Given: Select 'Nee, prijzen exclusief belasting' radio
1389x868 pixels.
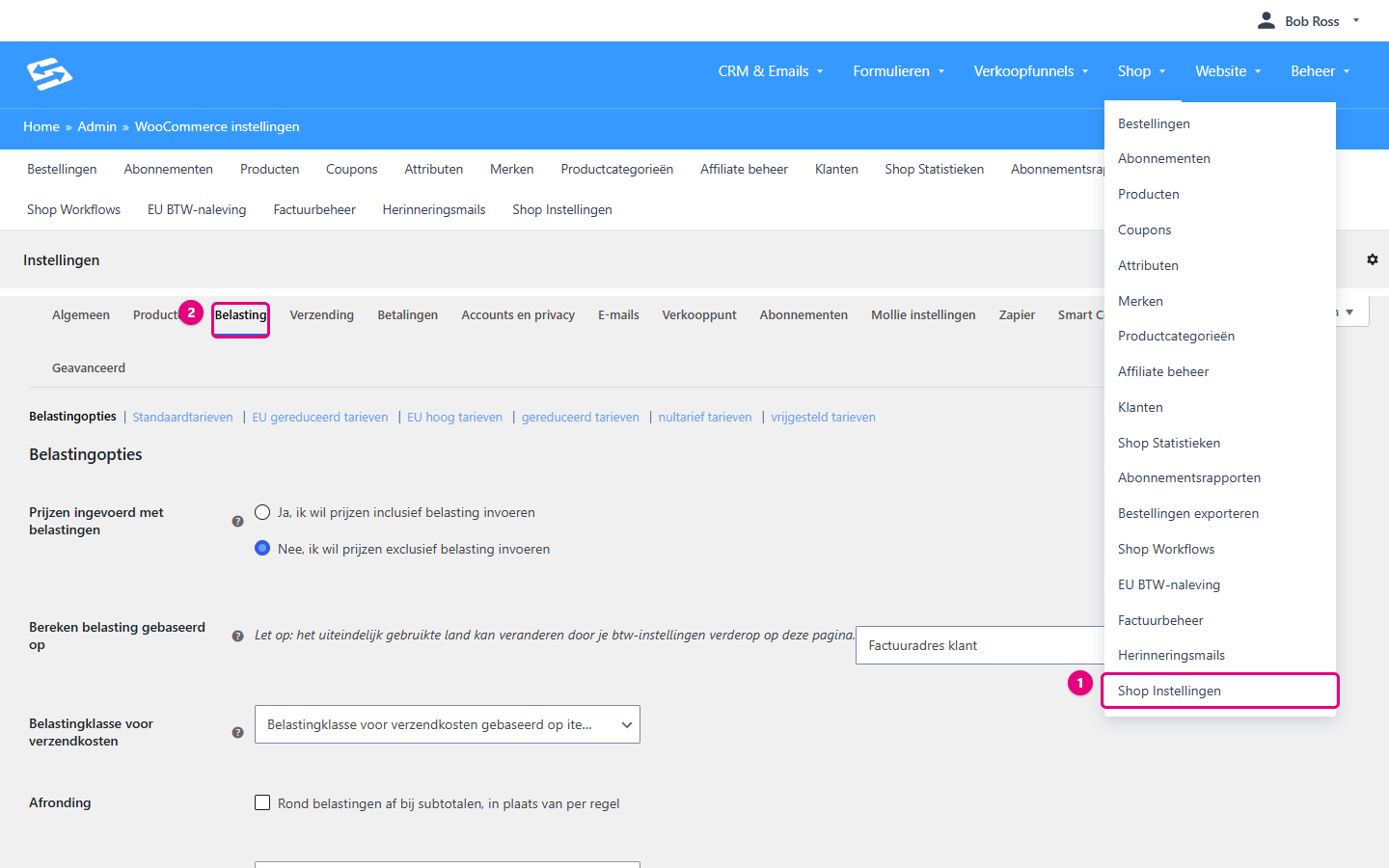Looking at the screenshot, I should click(x=262, y=549).
